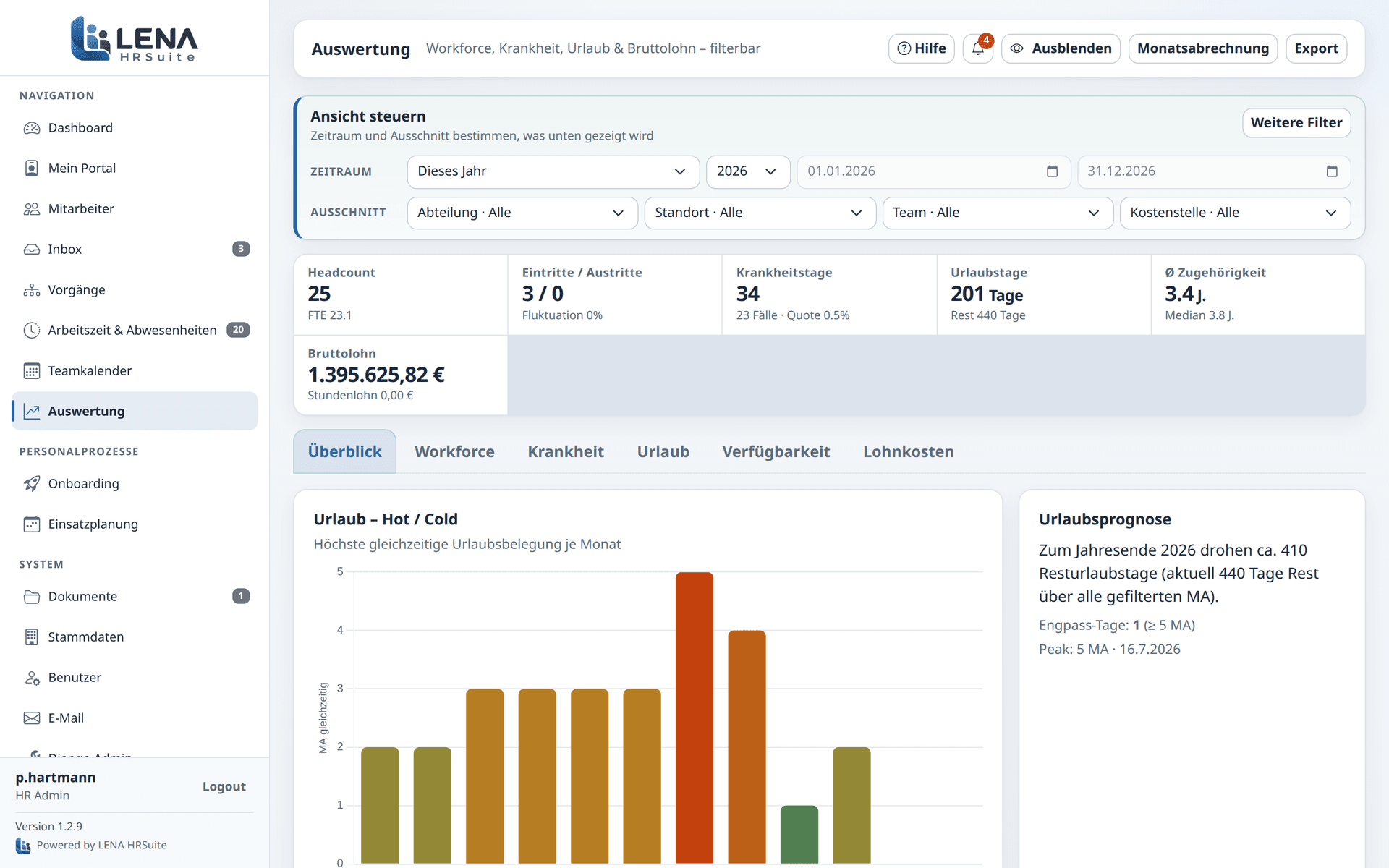Click the end date field 31.12.2026

(x=1214, y=172)
